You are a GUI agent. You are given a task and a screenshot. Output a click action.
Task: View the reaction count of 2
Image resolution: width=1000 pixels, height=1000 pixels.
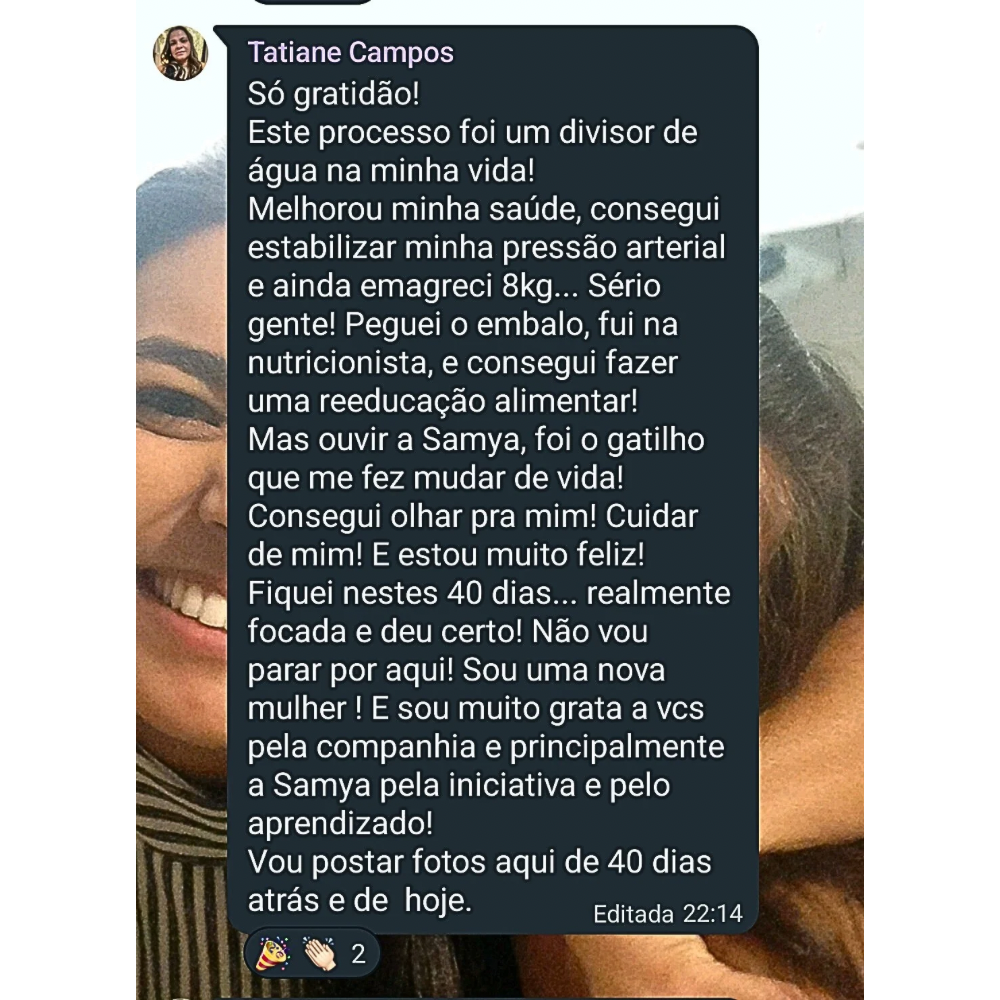(358, 954)
